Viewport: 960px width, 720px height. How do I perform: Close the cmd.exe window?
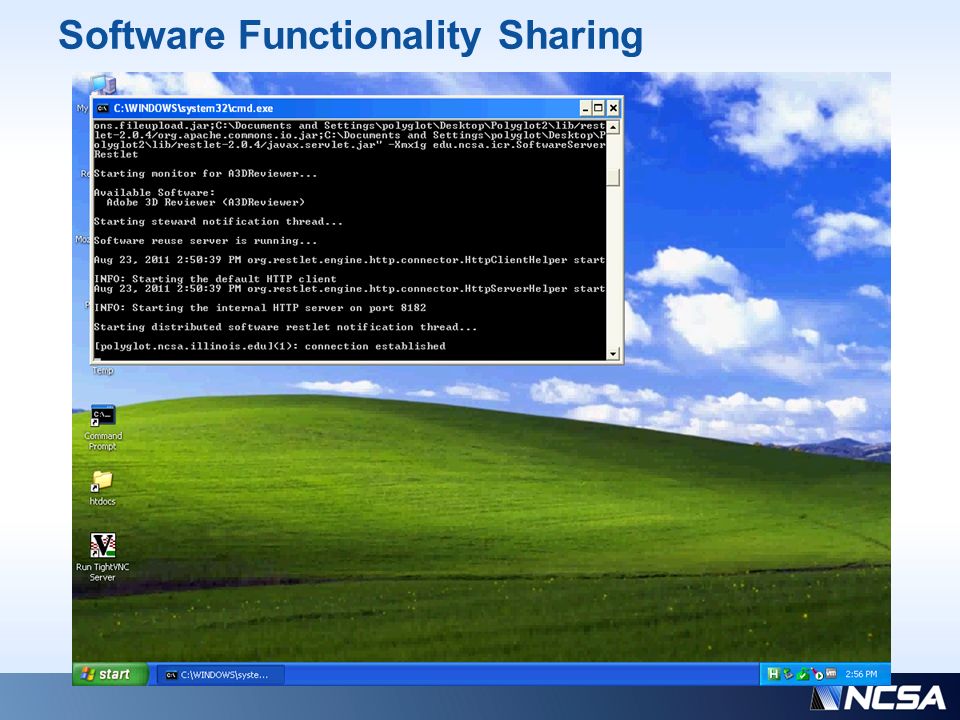(613, 108)
